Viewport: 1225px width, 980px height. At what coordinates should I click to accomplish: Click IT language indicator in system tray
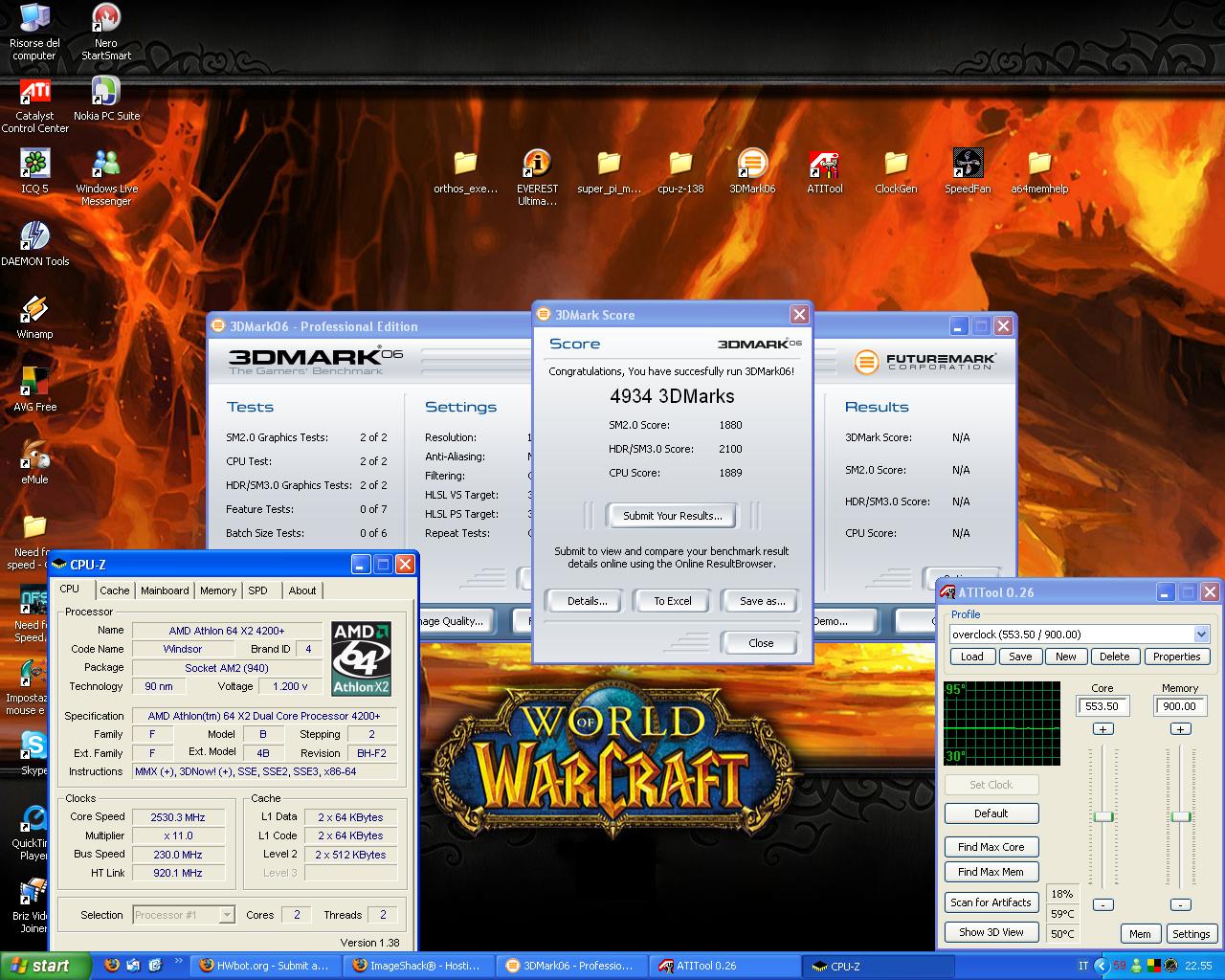1083,966
